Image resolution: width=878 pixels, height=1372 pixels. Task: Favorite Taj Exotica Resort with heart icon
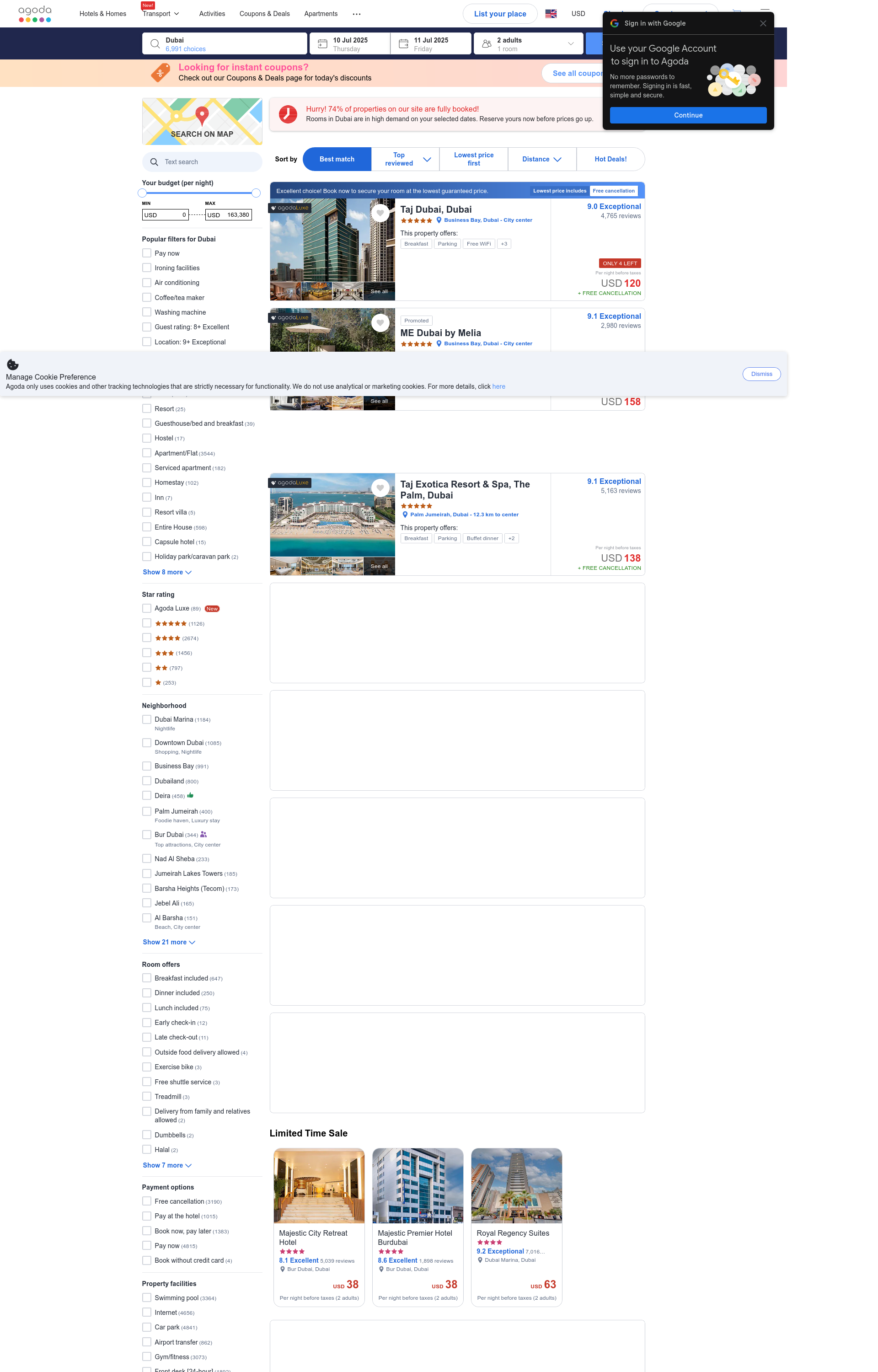tap(380, 488)
